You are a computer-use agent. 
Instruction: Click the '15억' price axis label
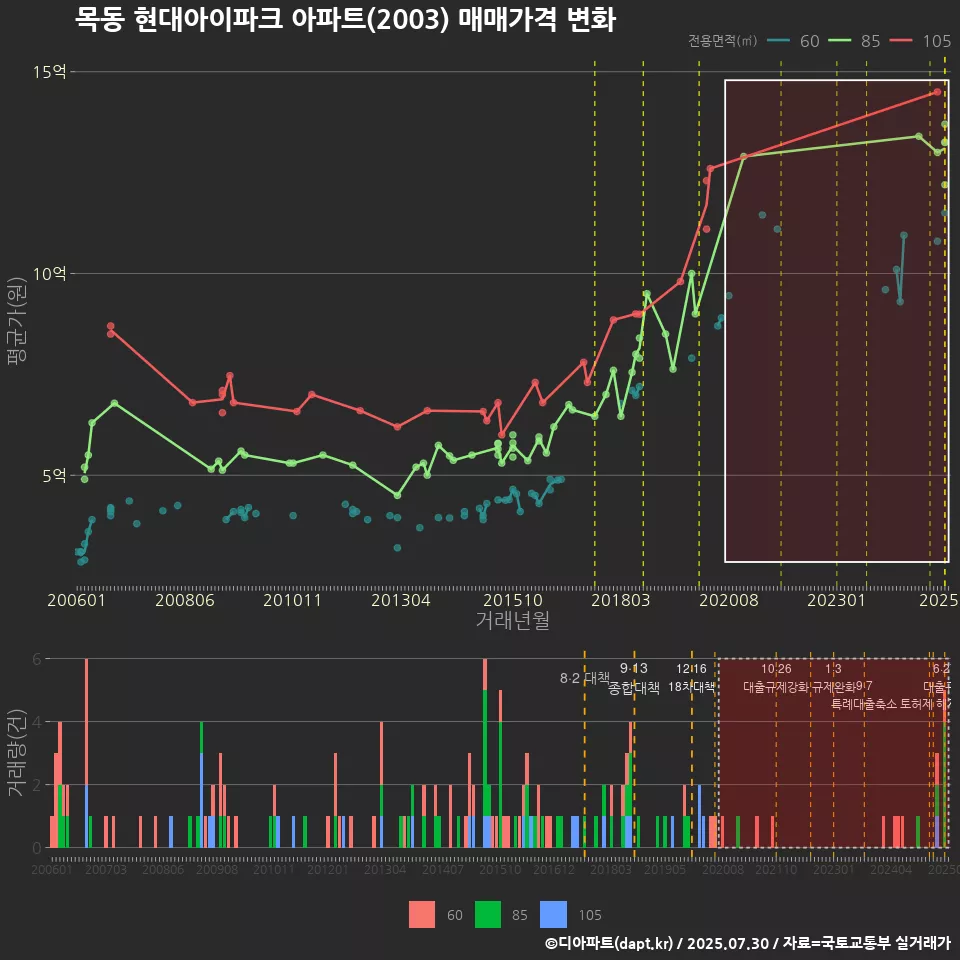50,72
